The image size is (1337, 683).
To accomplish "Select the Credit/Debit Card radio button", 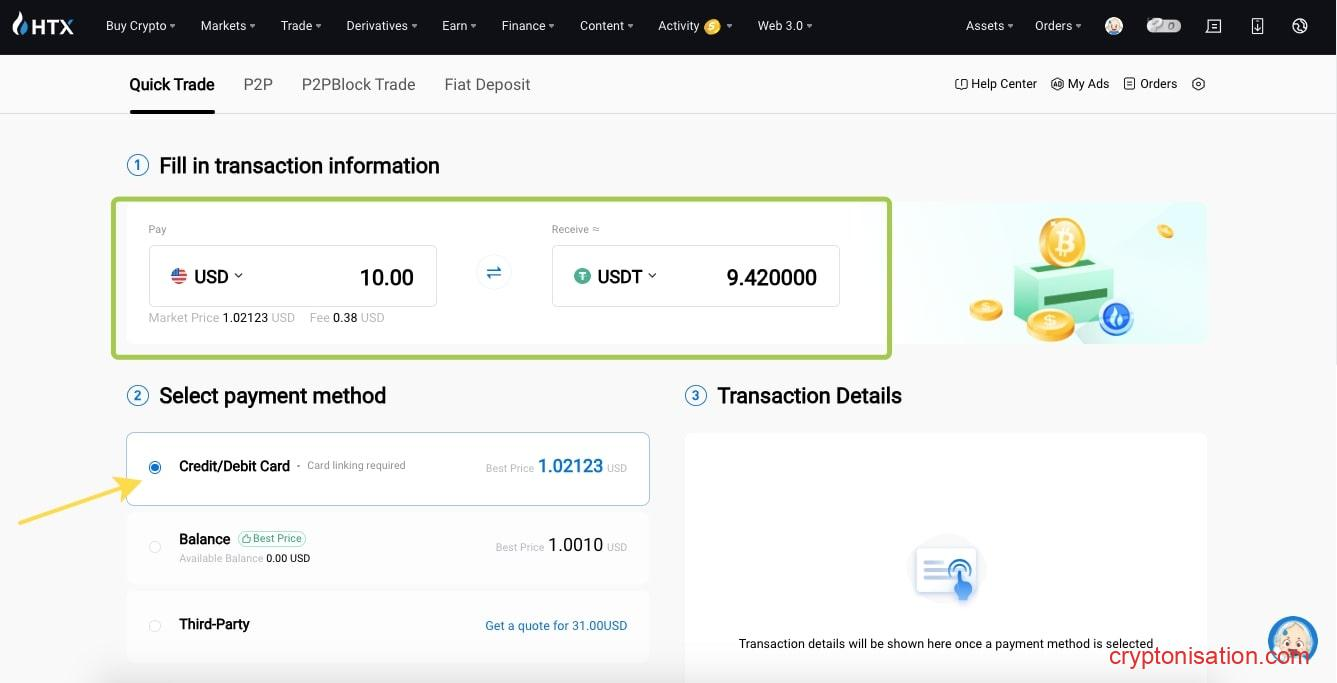I will coord(155,467).
